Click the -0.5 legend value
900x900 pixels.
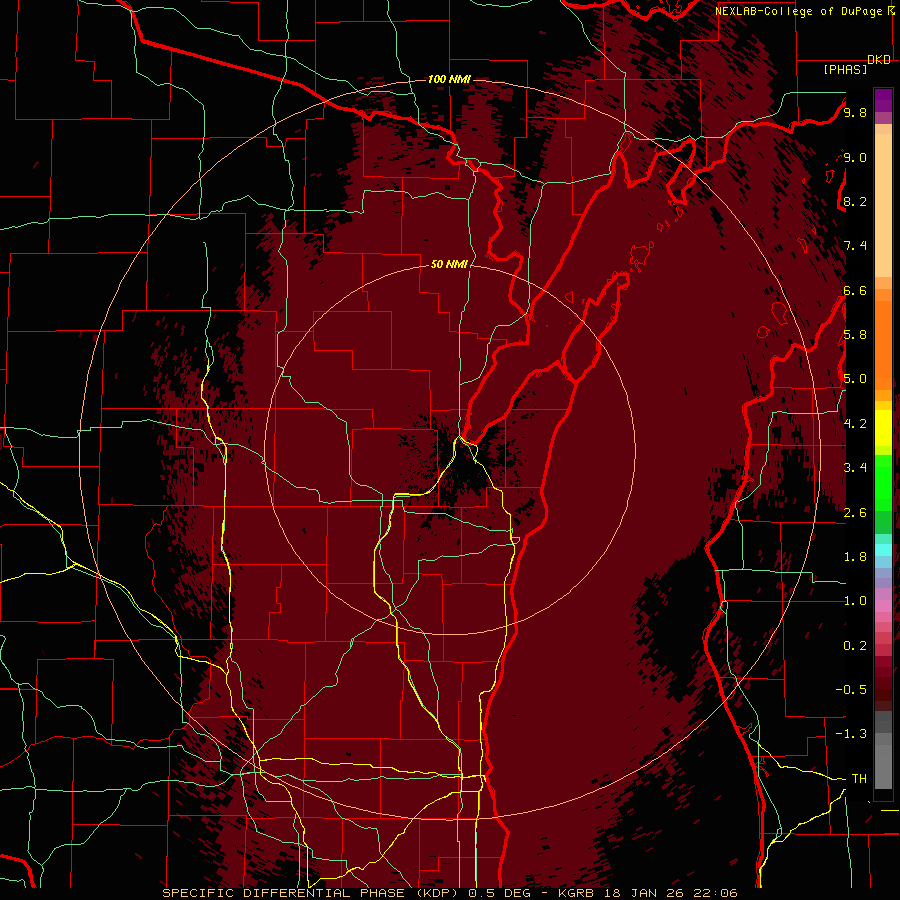[x=851, y=690]
